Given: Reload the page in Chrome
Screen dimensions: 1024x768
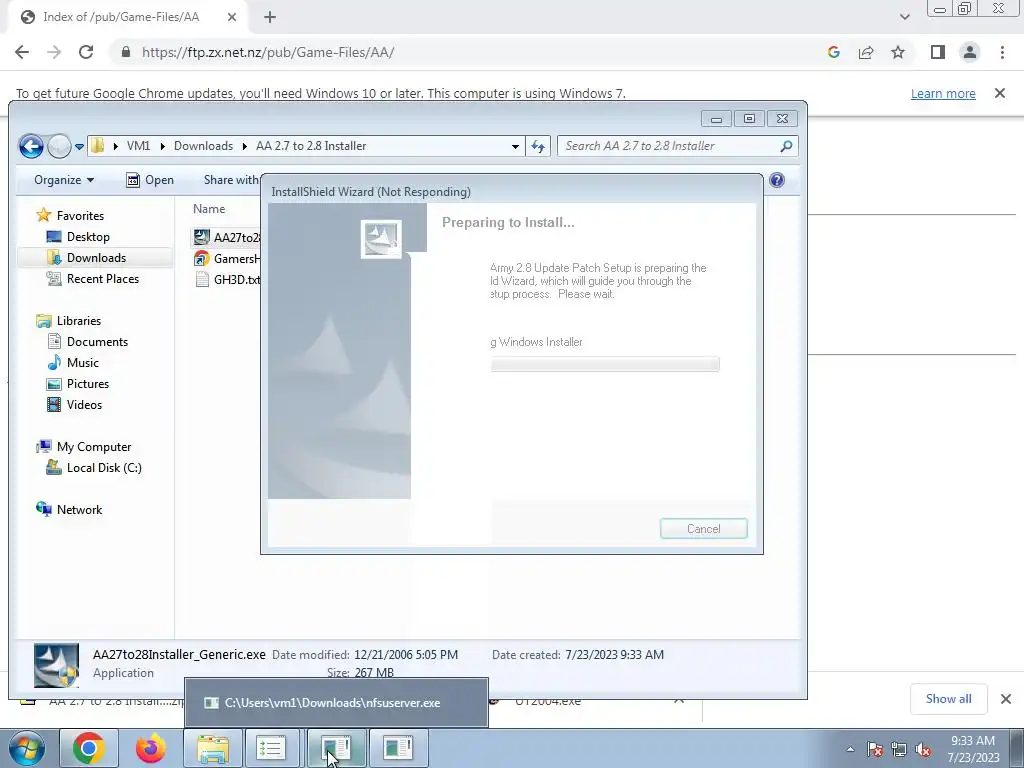Looking at the screenshot, I should 86,52.
